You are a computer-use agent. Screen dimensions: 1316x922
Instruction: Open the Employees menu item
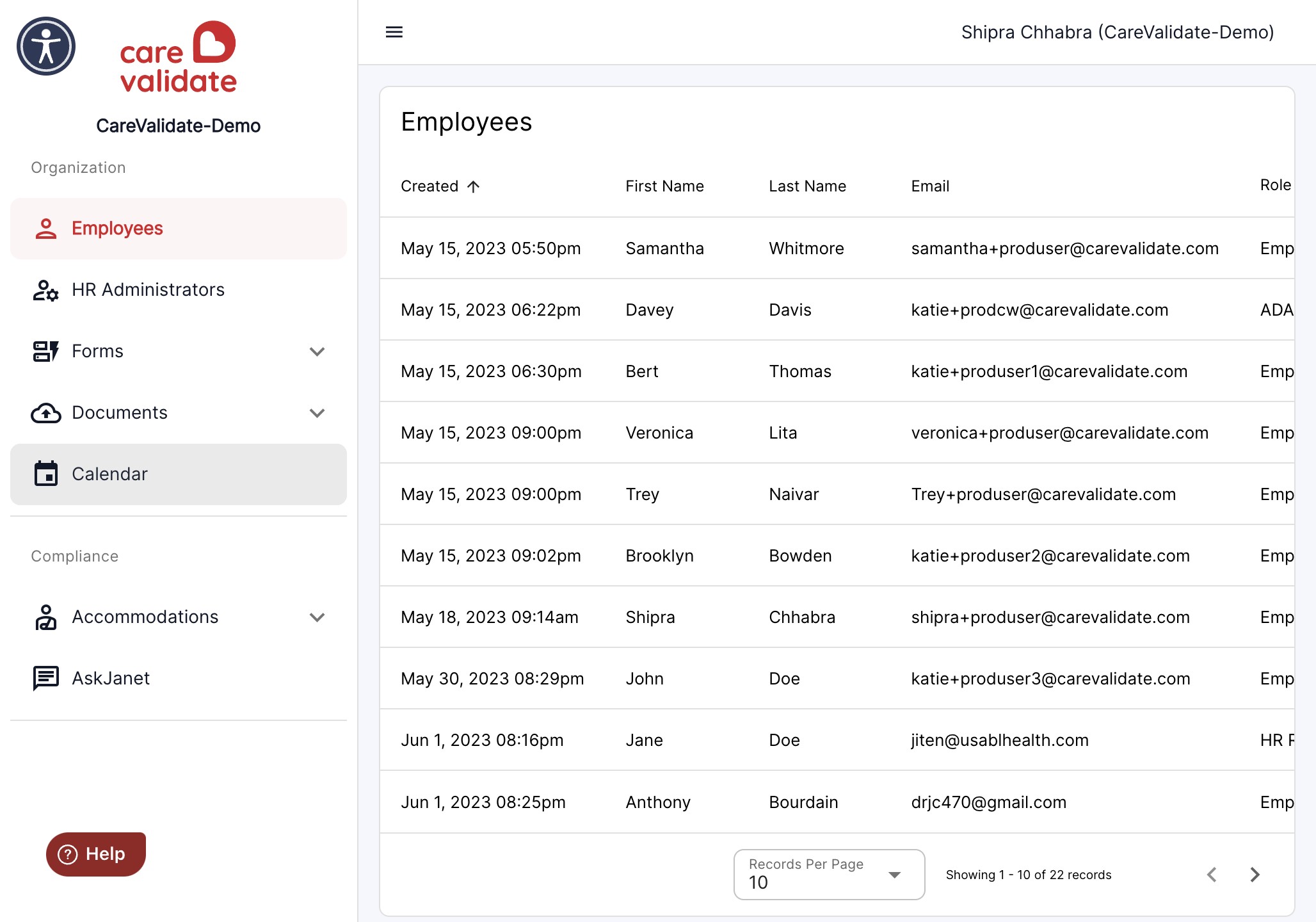coord(179,229)
